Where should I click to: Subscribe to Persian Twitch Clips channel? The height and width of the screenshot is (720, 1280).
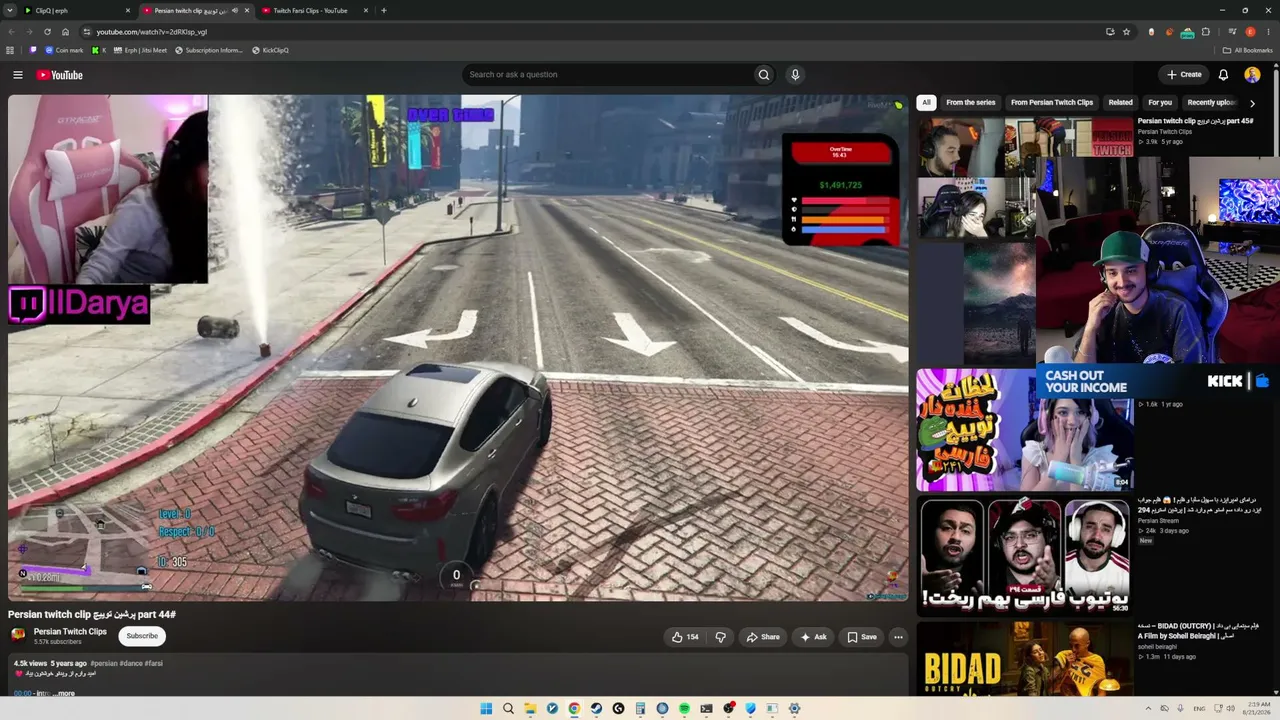pos(142,636)
